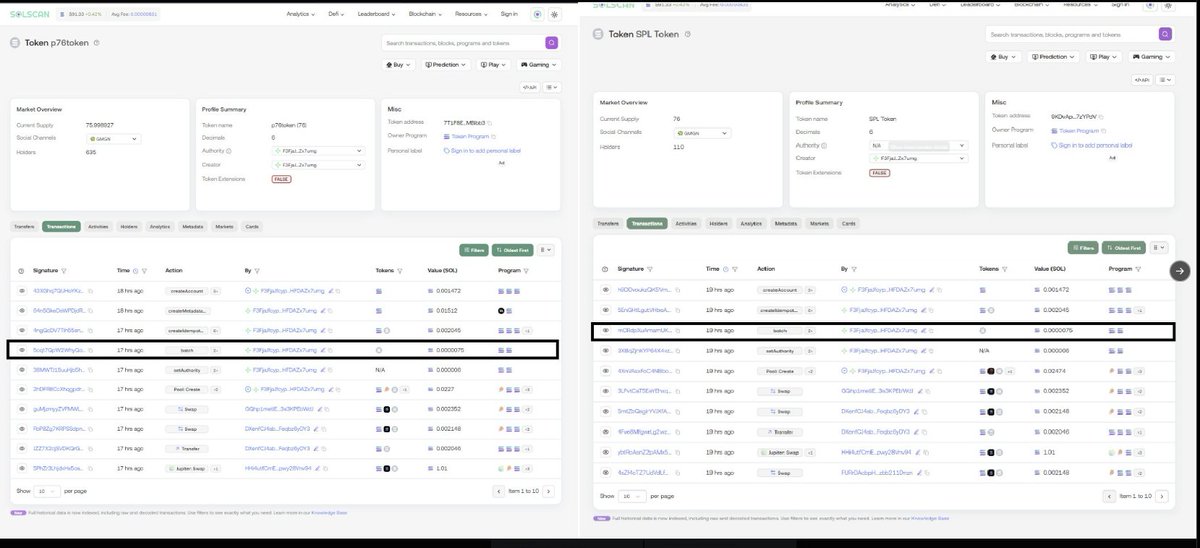This screenshot has height=548, width=1200.
Task: Click Signature column filter icon on SPL Token page
Action: [x=649, y=269]
